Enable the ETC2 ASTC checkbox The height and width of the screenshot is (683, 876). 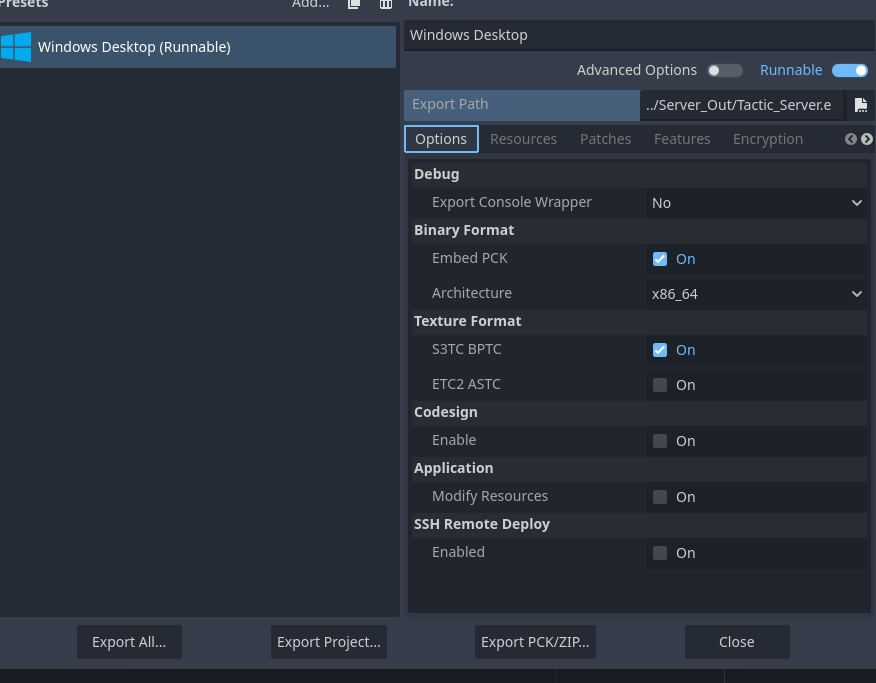coord(660,385)
